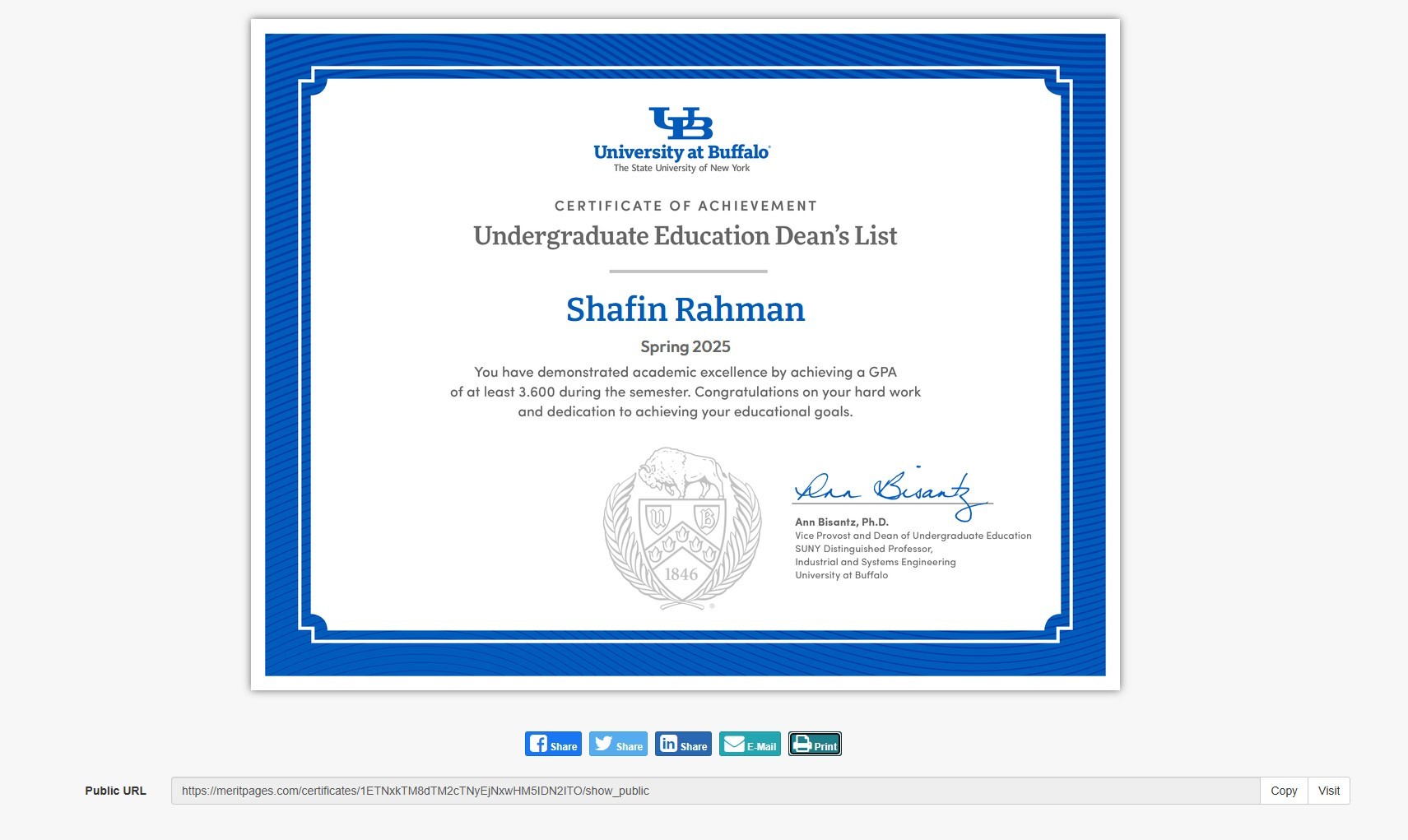Share certificate on Facebook
Image resolution: width=1408 pixels, height=840 pixels.
[x=553, y=744]
